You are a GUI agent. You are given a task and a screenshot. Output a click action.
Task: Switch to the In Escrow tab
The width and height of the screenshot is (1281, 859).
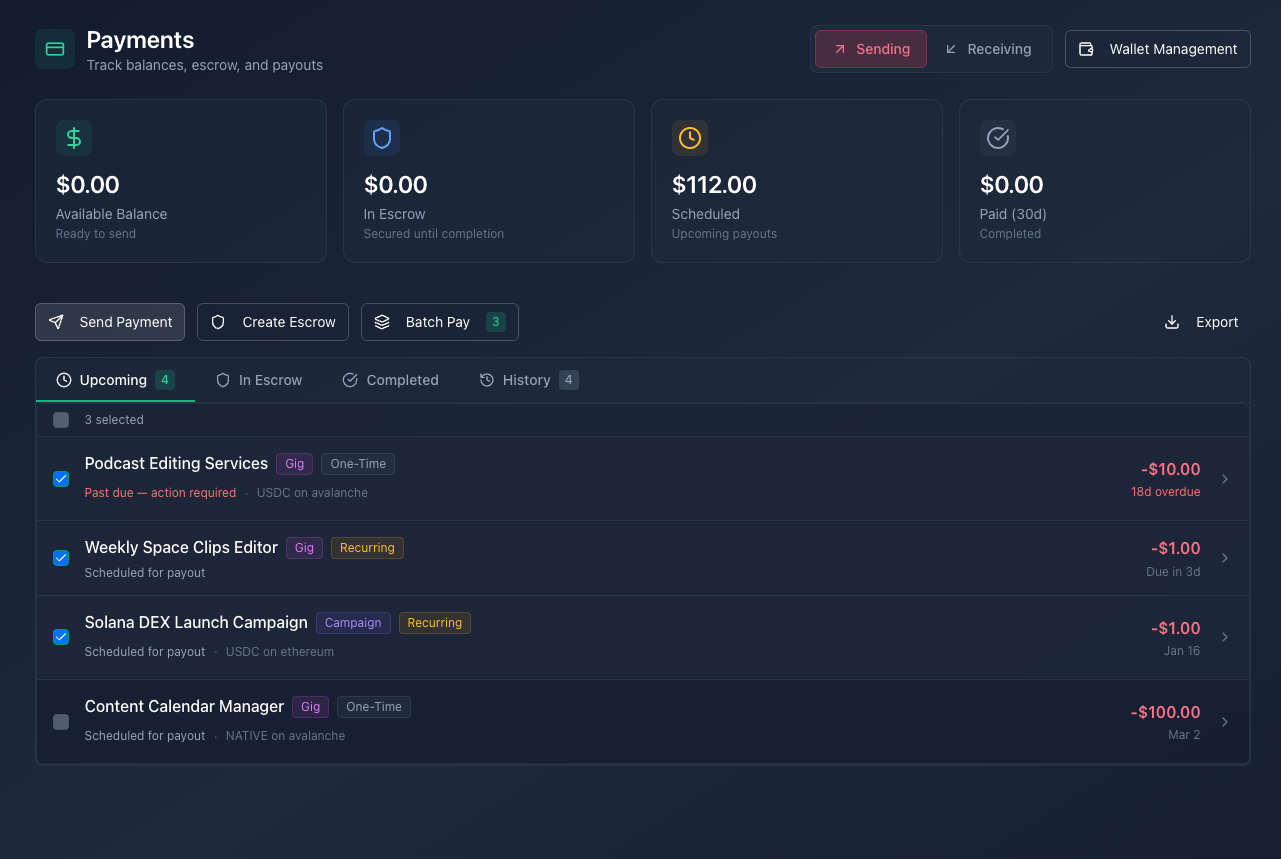click(259, 380)
